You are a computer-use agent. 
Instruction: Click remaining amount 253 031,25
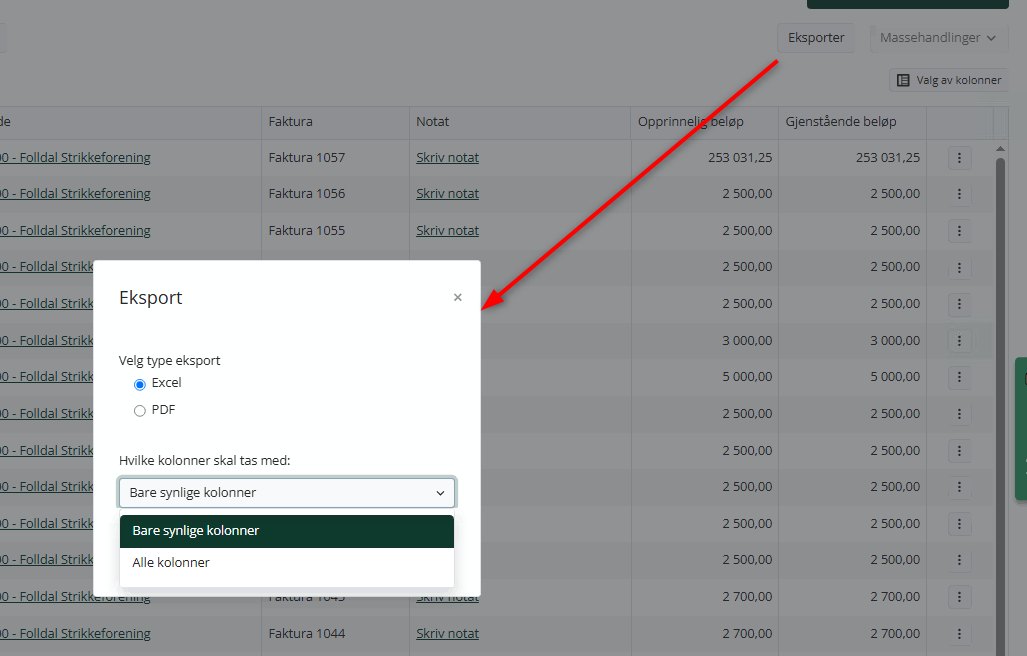pos(887,158)
